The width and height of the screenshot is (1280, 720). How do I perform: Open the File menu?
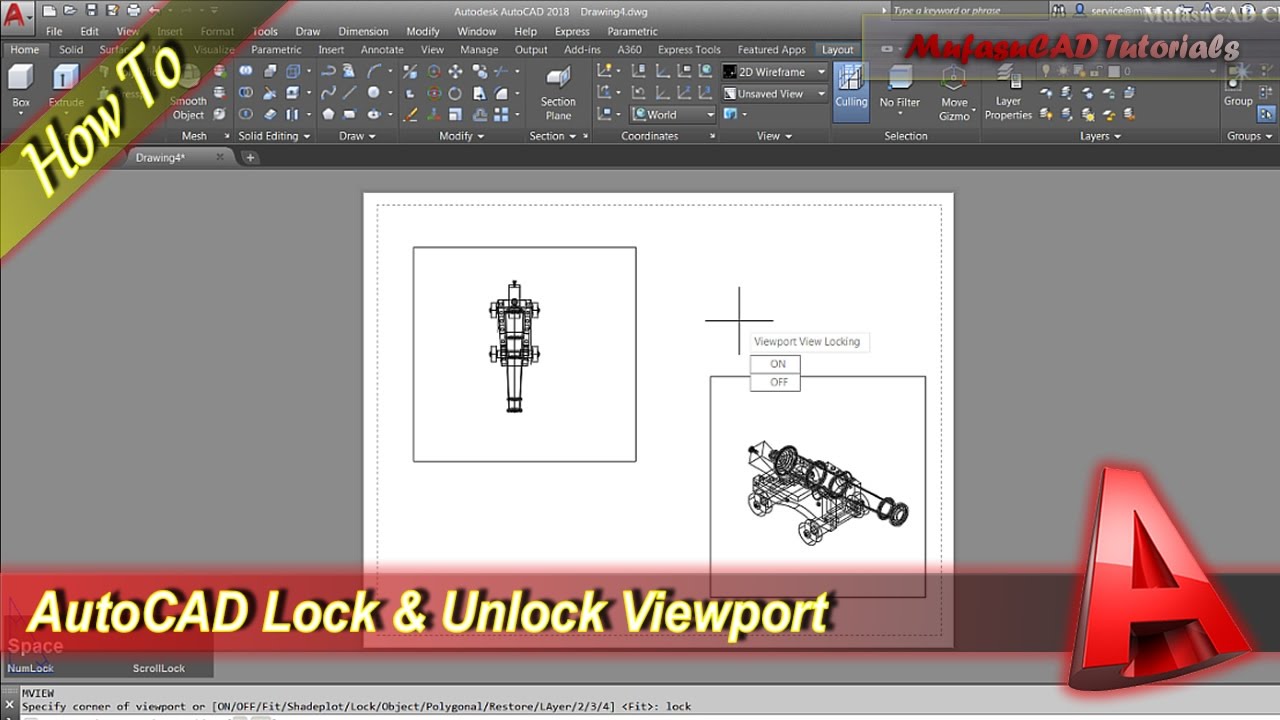[x=54, y=31]
